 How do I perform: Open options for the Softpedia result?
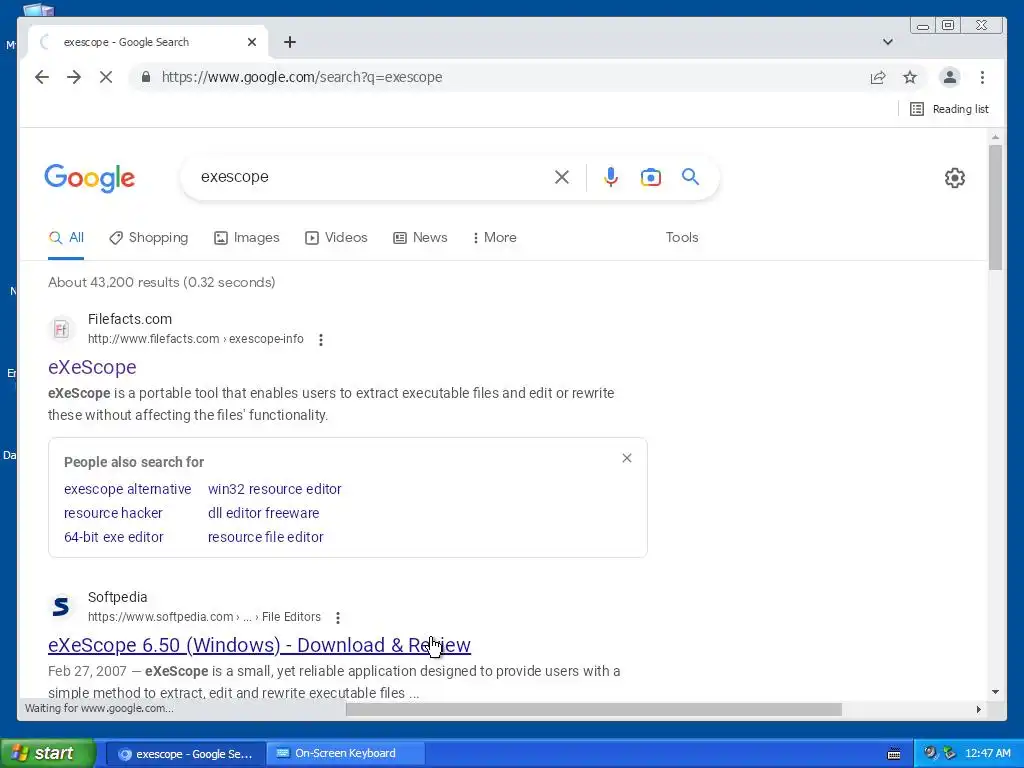338,618
